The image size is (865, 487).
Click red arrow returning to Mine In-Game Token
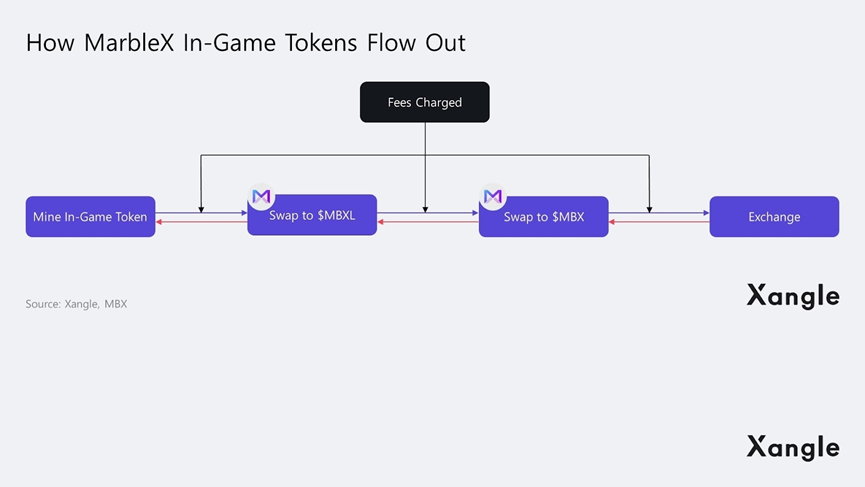coord(178,222)
